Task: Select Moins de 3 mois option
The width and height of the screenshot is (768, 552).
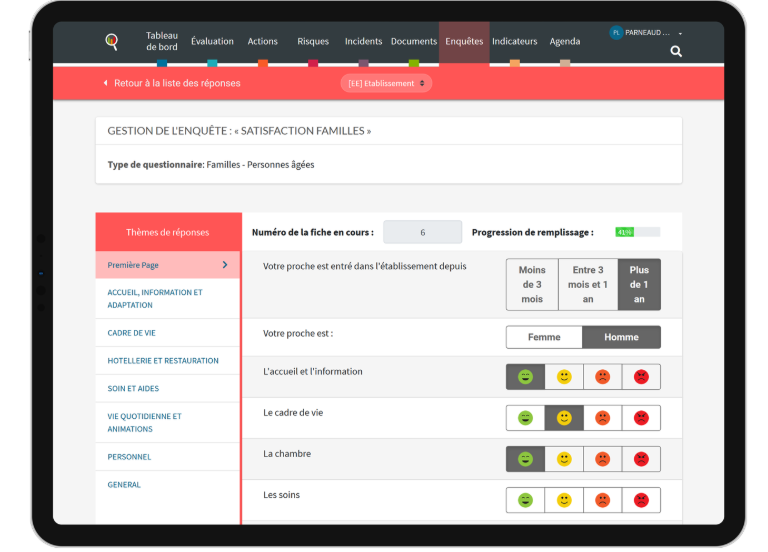Action: point(532,284)
